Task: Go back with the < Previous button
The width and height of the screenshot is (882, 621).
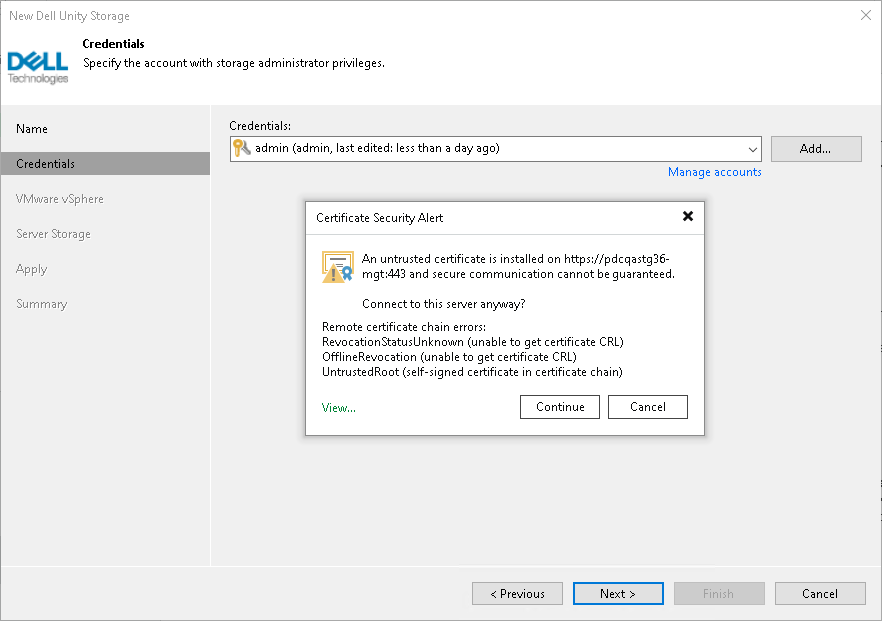Action: click(517, 593)
